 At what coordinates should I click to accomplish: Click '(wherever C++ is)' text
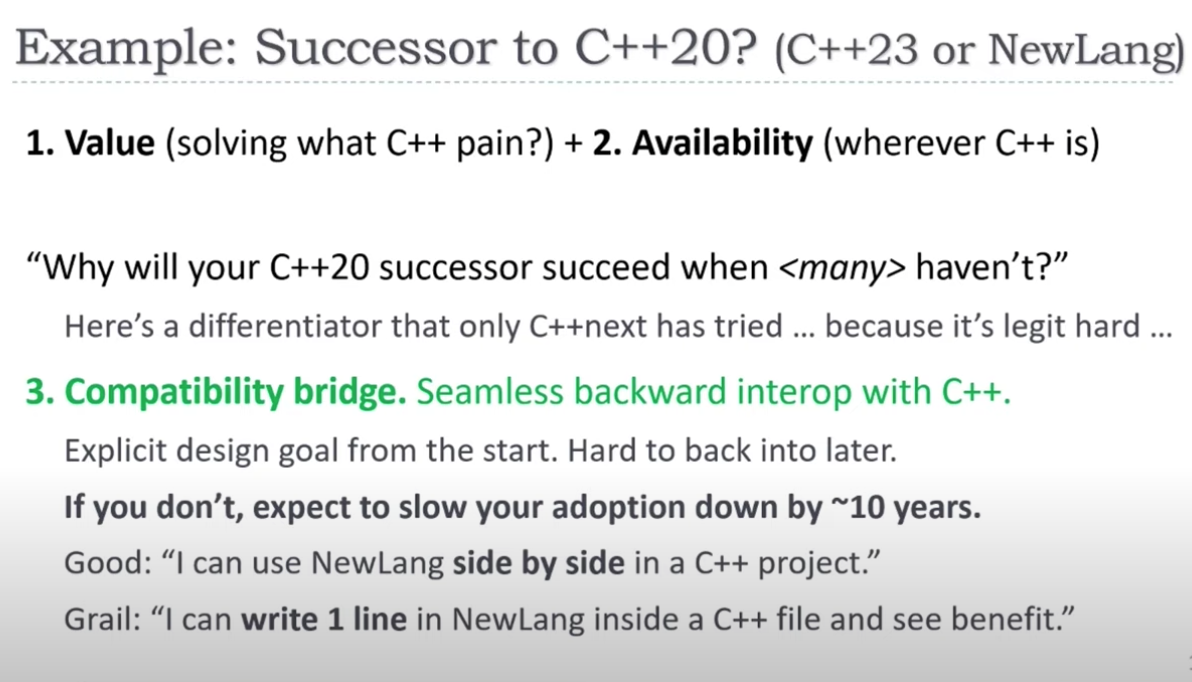coord(962,143)
